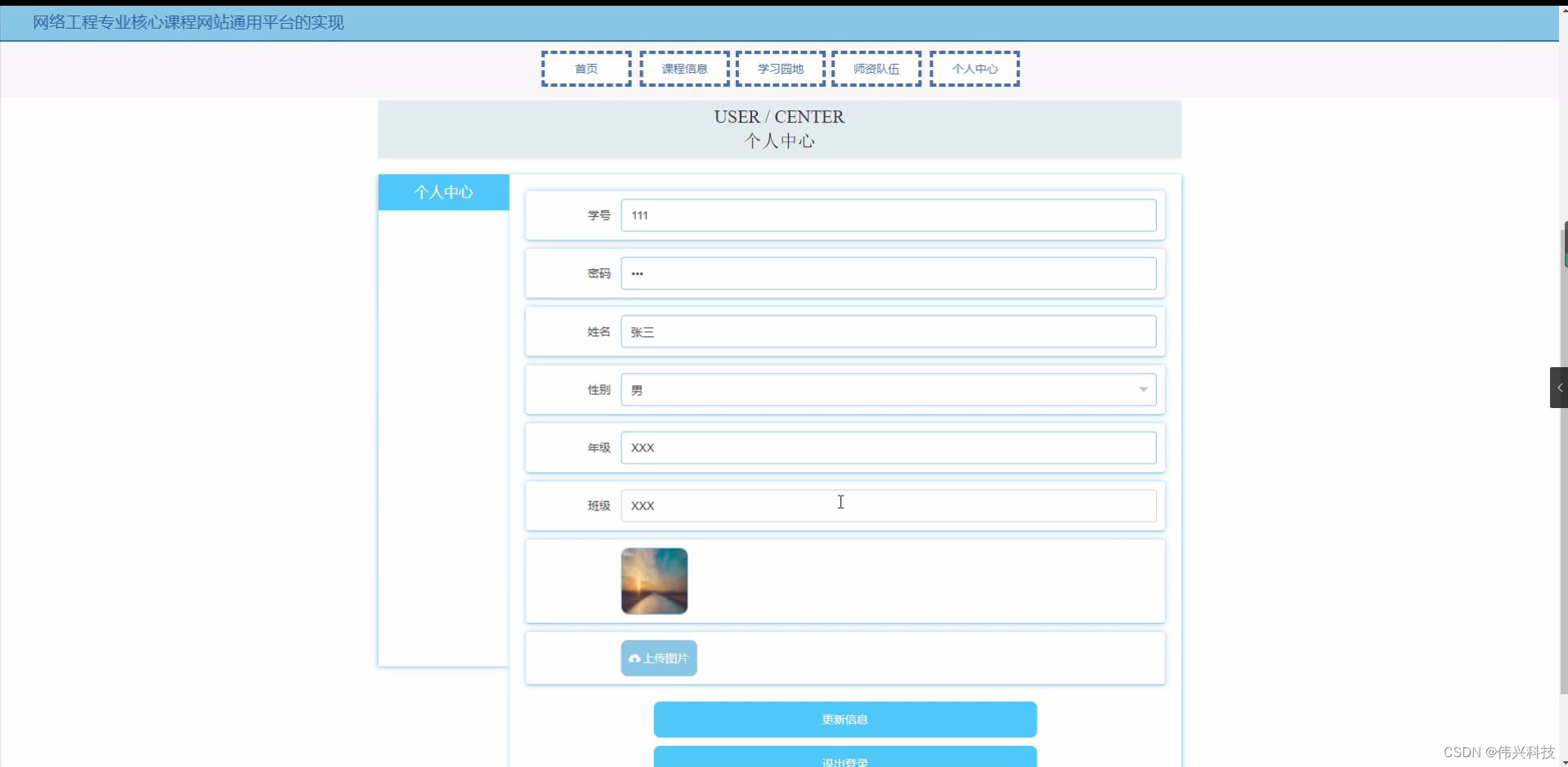Image resolution: width=1568 pixels, height=767 pixels.
Task: Open the 学习园地 section
Action: pos(779,69)
